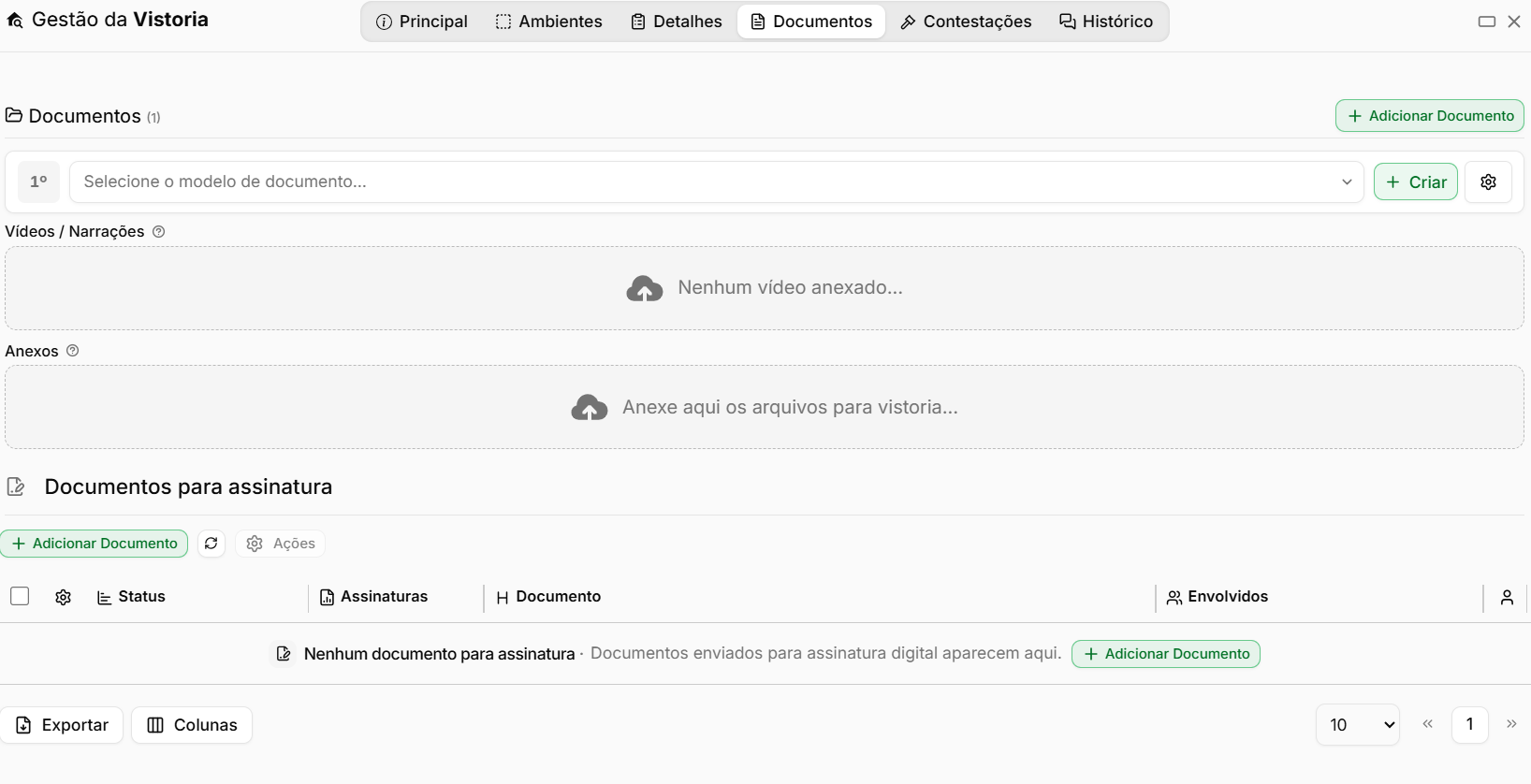
Task: Click the Gestão da Vistoria house icon
Action: [15, 20]
